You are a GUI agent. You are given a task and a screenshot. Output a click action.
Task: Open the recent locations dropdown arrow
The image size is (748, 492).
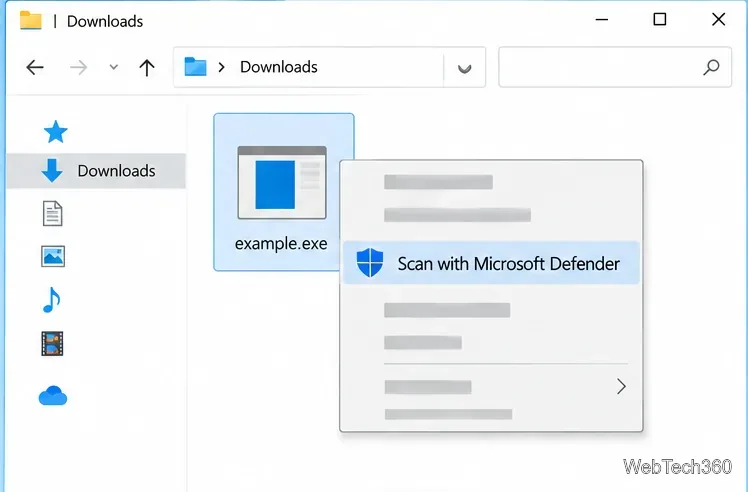pos(114,67)
